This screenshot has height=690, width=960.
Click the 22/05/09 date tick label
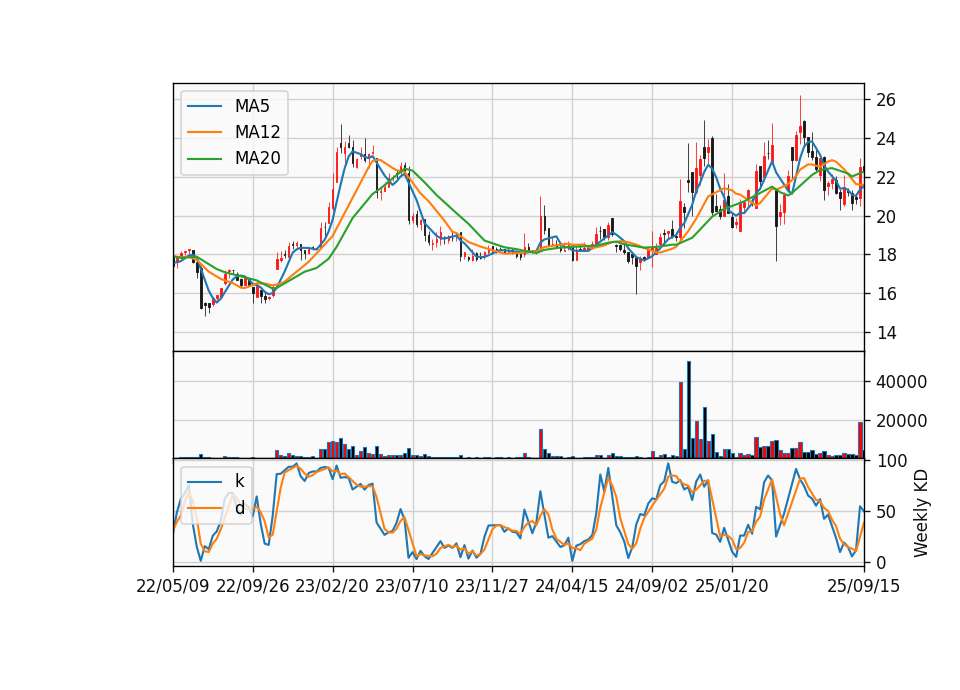pyautogui.click(x=173, y=586)
